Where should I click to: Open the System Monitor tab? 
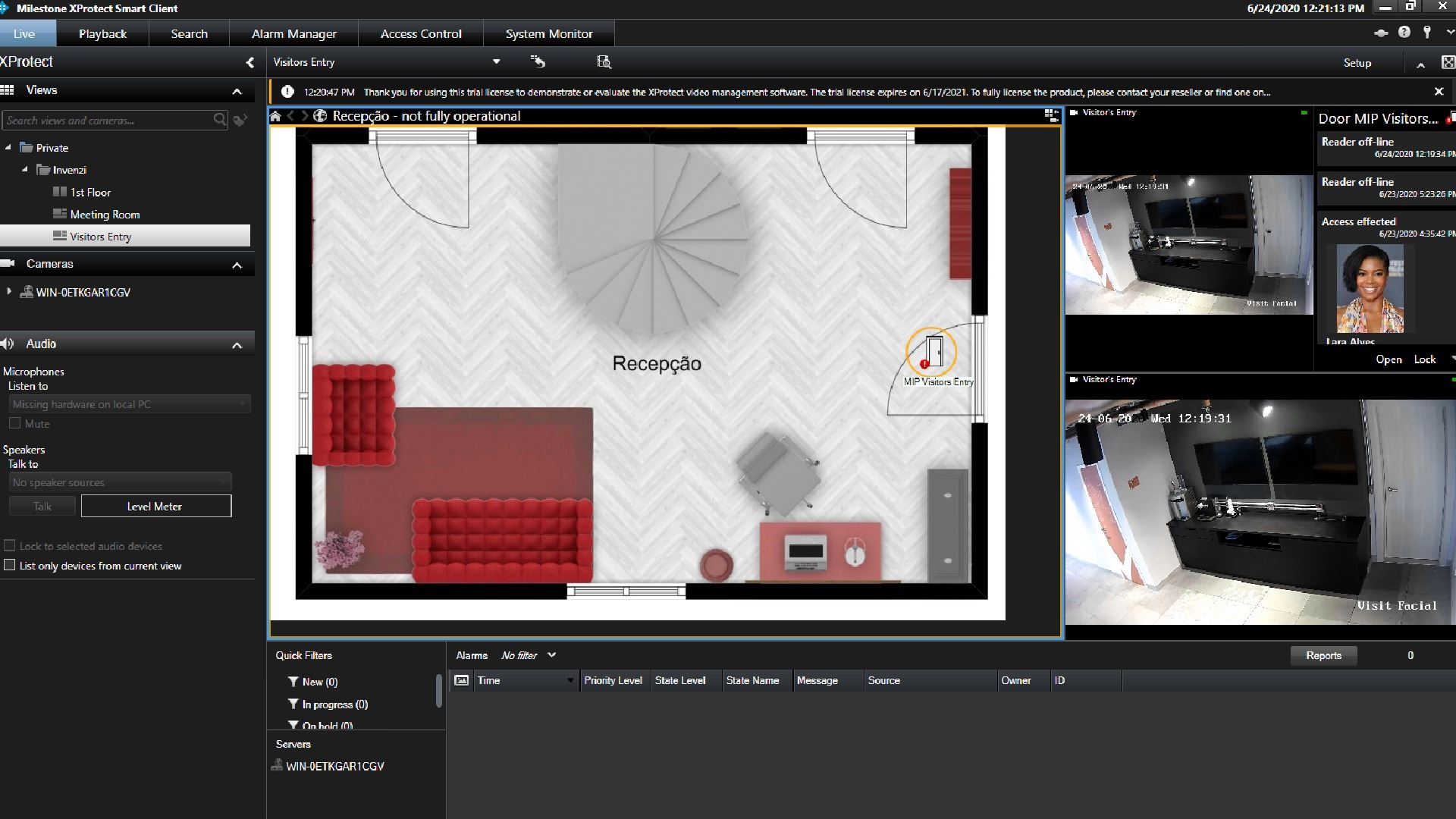click(549, 33)
